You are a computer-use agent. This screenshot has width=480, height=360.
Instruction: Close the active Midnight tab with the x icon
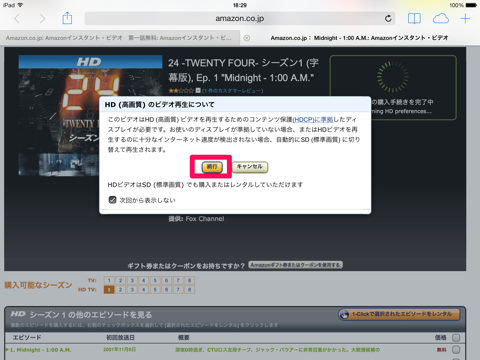point(247,38)
